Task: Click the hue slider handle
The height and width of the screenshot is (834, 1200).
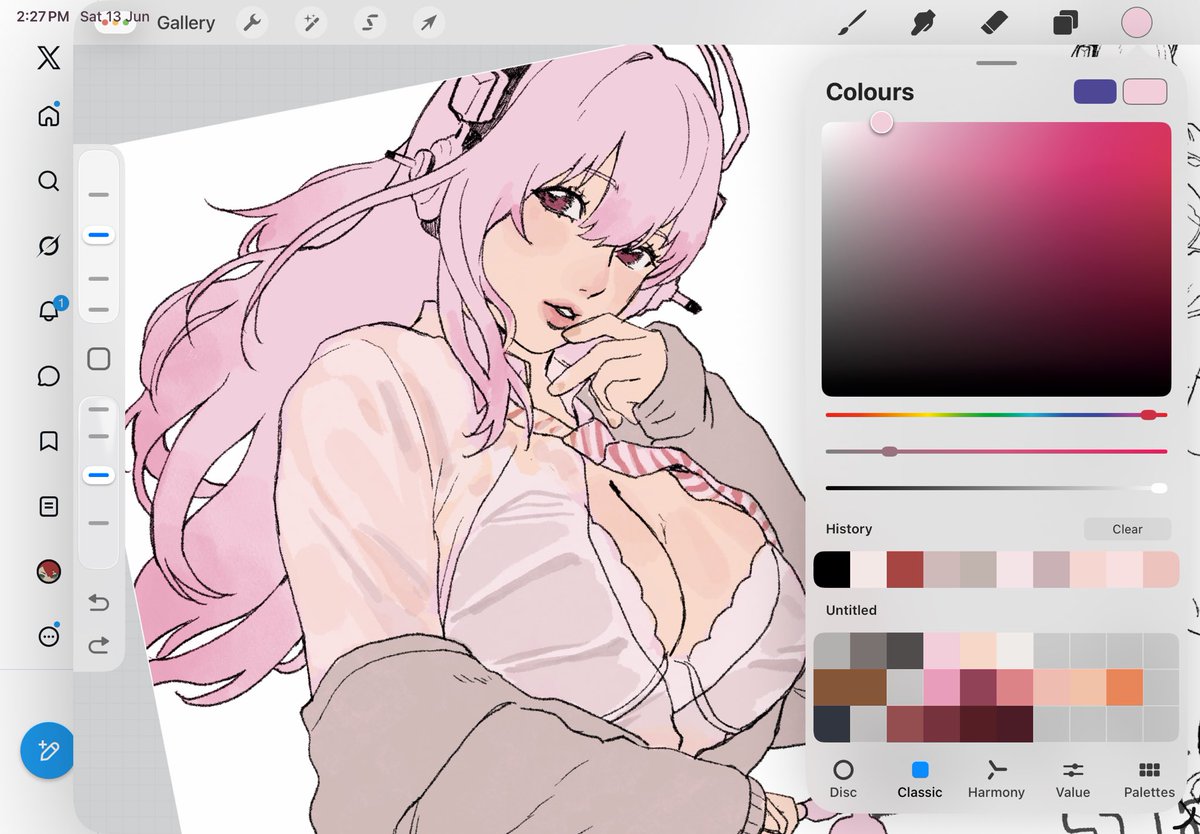Action: (x=1148, y=414)
